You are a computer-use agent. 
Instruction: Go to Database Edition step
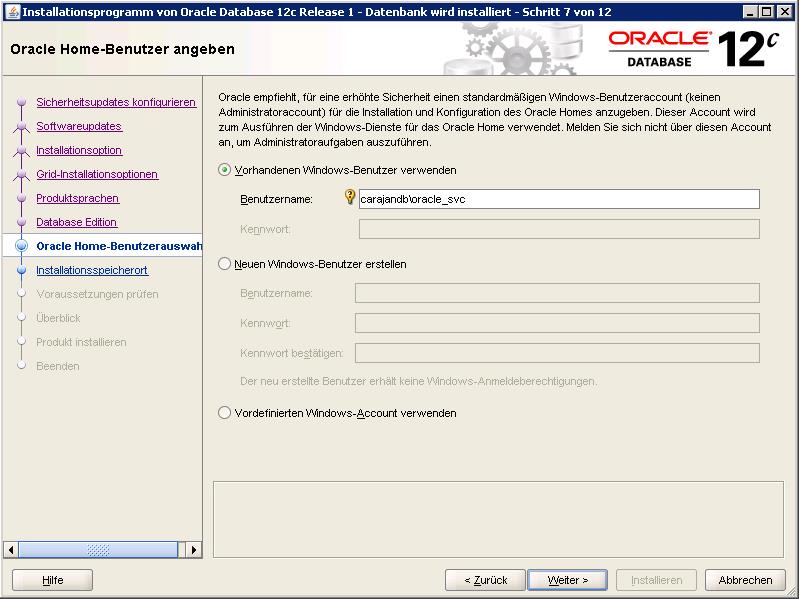point(76,222)
